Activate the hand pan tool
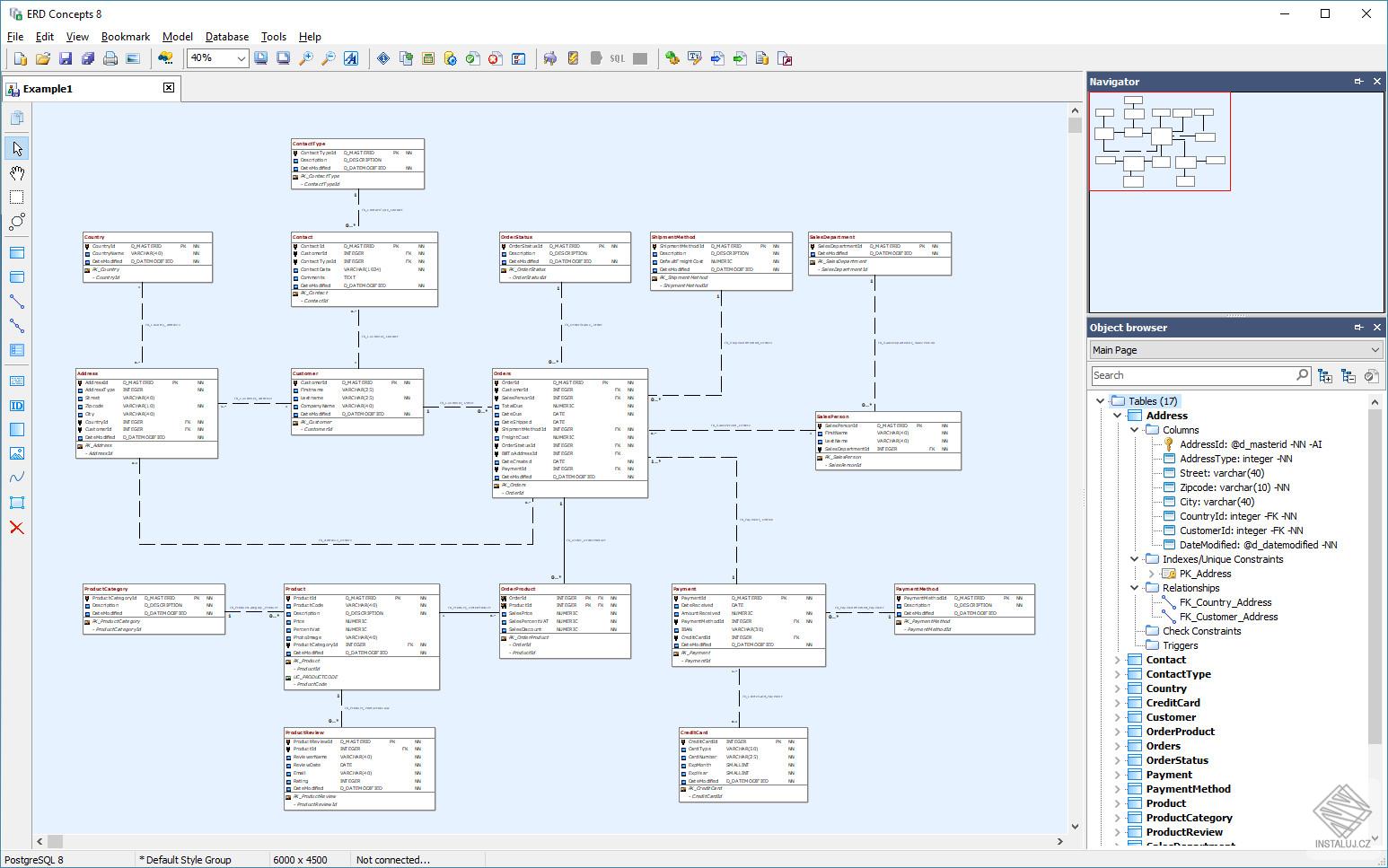The width and height of the screenshot is (1388, 868). pos(16,172)
